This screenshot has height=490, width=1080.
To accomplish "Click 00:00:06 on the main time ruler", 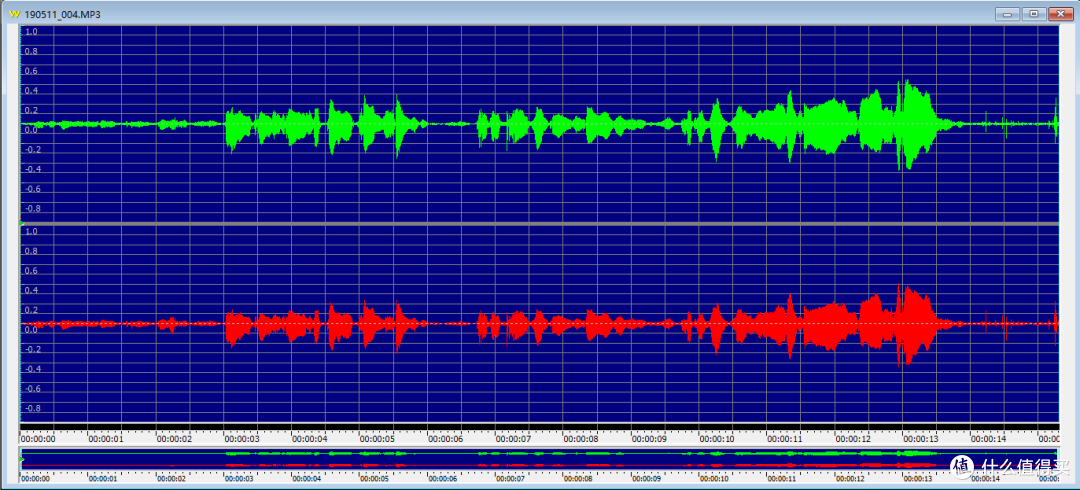I will (x=445, y=438).
